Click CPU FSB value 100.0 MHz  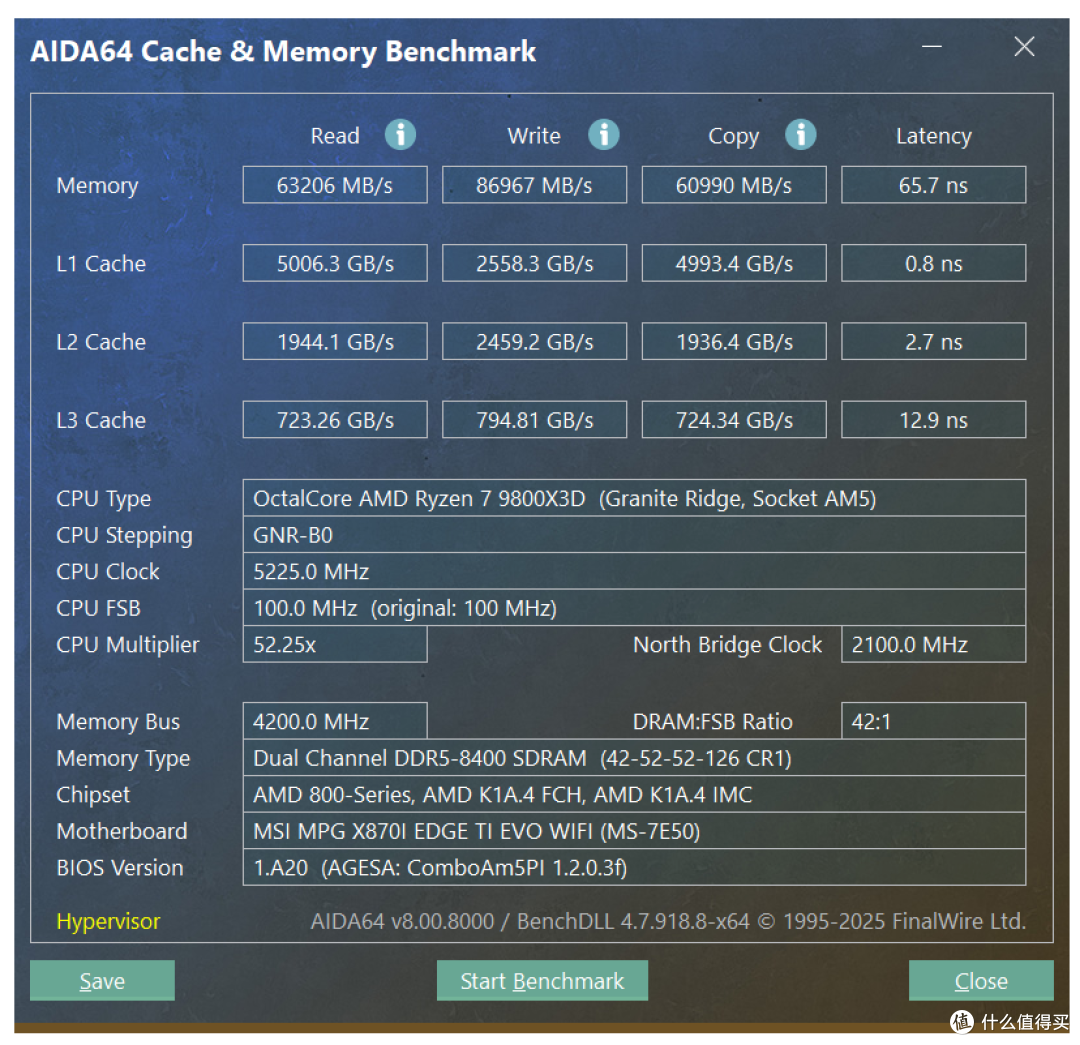click(634, 608)
